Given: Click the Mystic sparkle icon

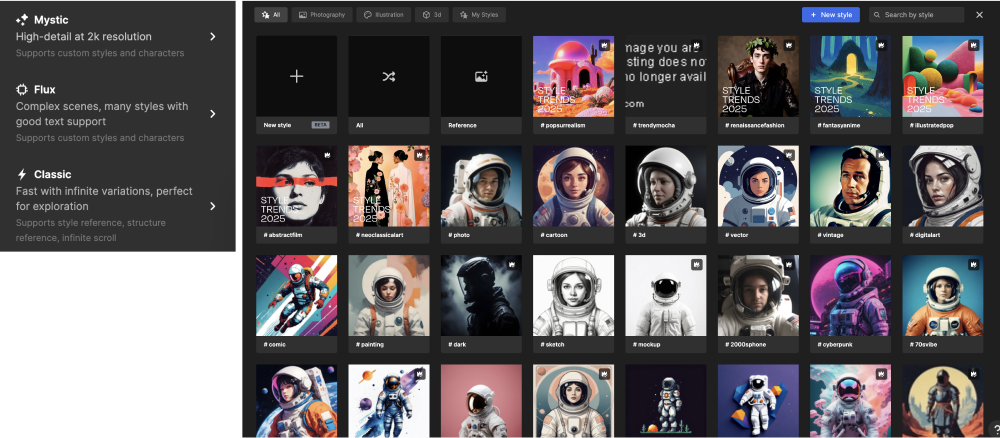Looking at the screenshot, I should point(22,20).
